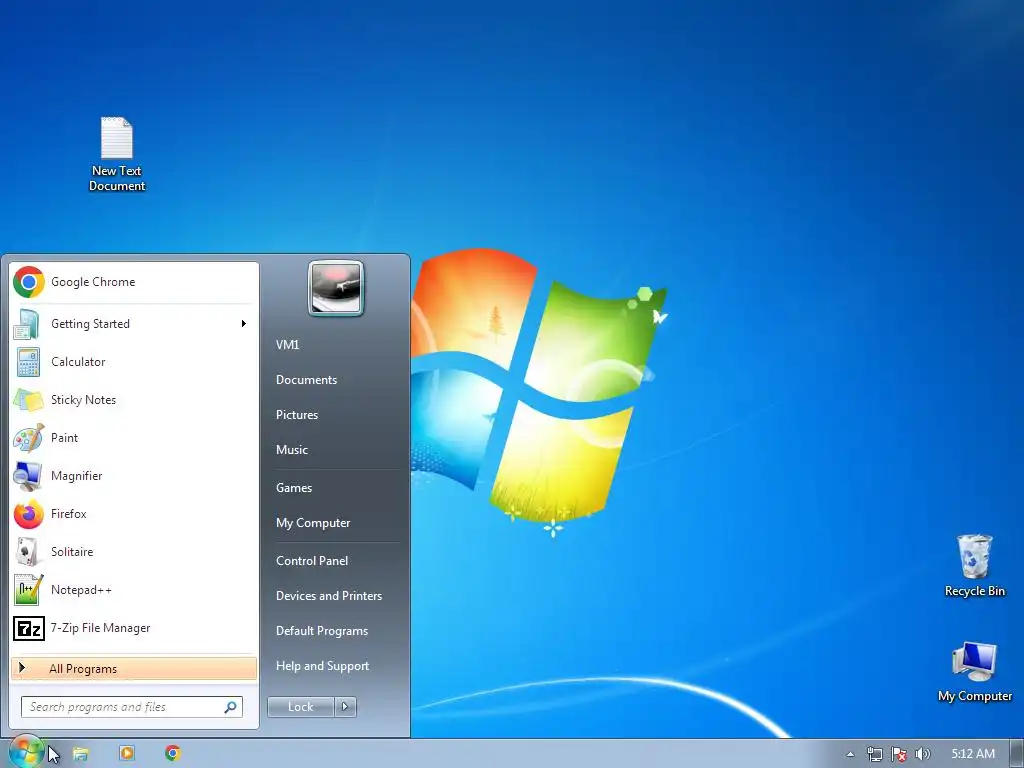The height and width of the screenshot is (768, 1024).
Task: Launch Firefox from the Start menu
Action: 133,514
